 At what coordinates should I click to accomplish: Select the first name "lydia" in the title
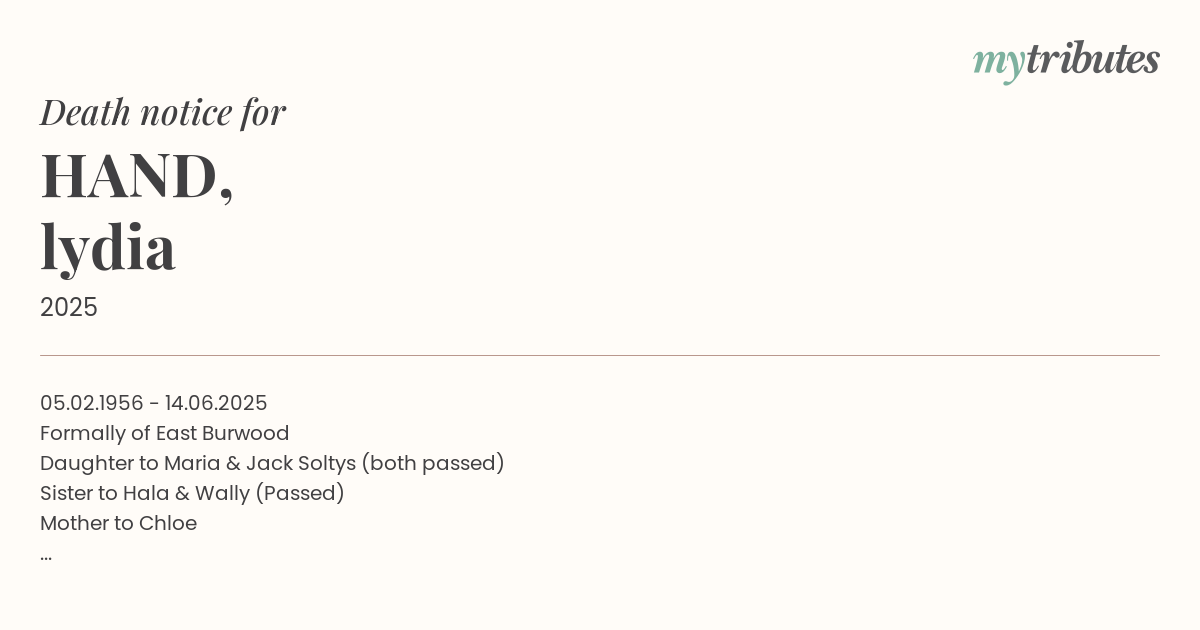pyautogui.click(x=108, y=246)
